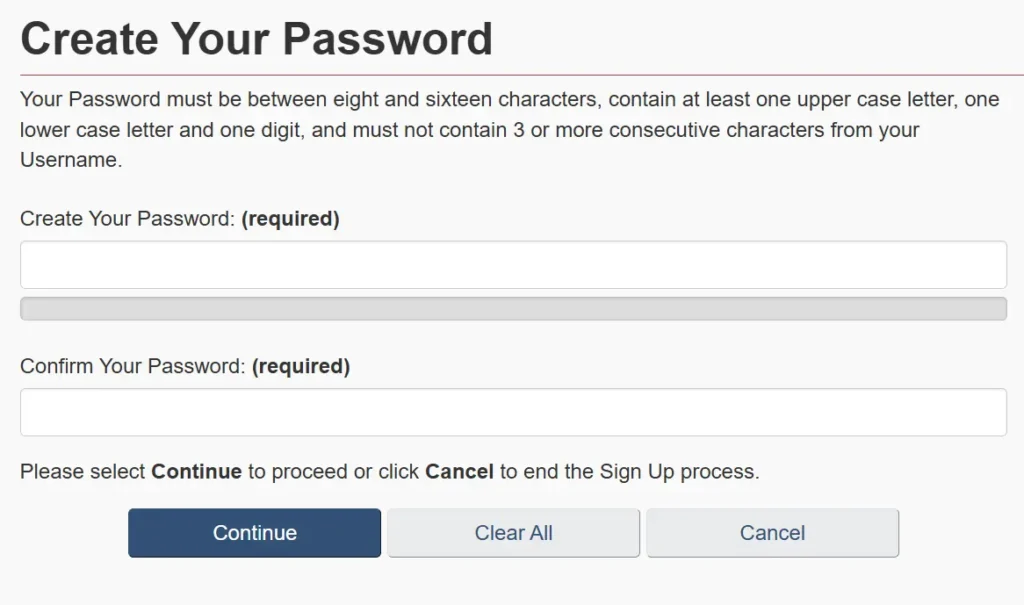Cancel the Sign Up process button
The width and height of the screenshot is (1024, 605).
(x=772, y=533)
